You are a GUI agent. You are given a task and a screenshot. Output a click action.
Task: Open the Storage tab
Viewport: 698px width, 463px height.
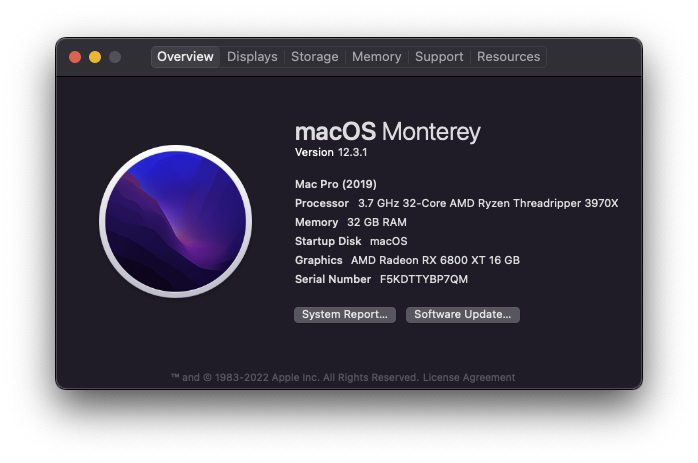tap(315, 57)
